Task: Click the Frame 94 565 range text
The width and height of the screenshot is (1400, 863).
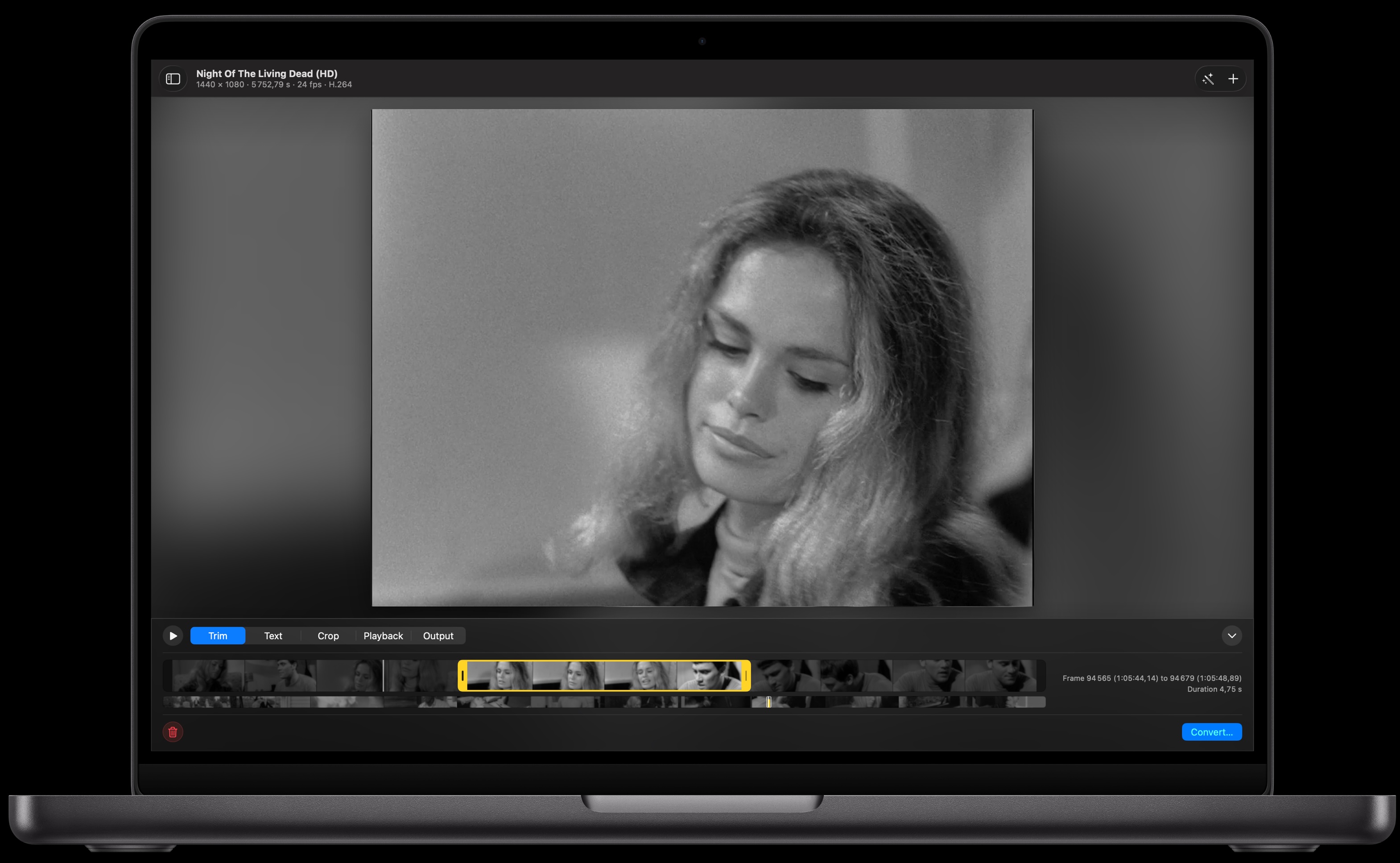Action: (x=1152, y=678)
